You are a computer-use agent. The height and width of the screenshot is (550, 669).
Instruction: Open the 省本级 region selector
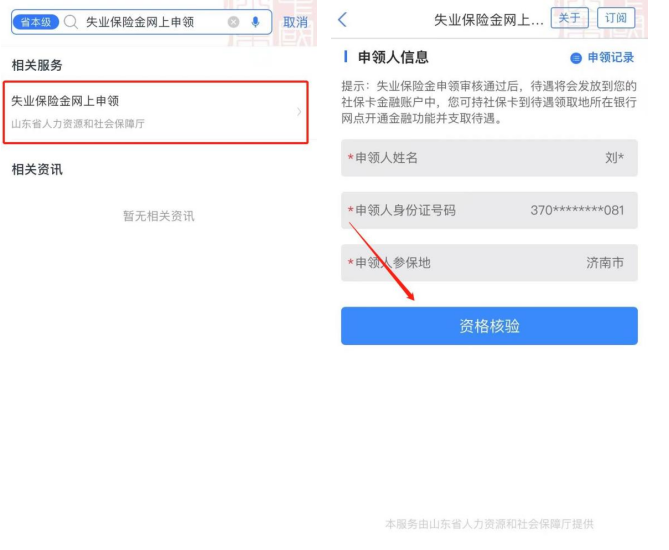[x=36, y=22]
